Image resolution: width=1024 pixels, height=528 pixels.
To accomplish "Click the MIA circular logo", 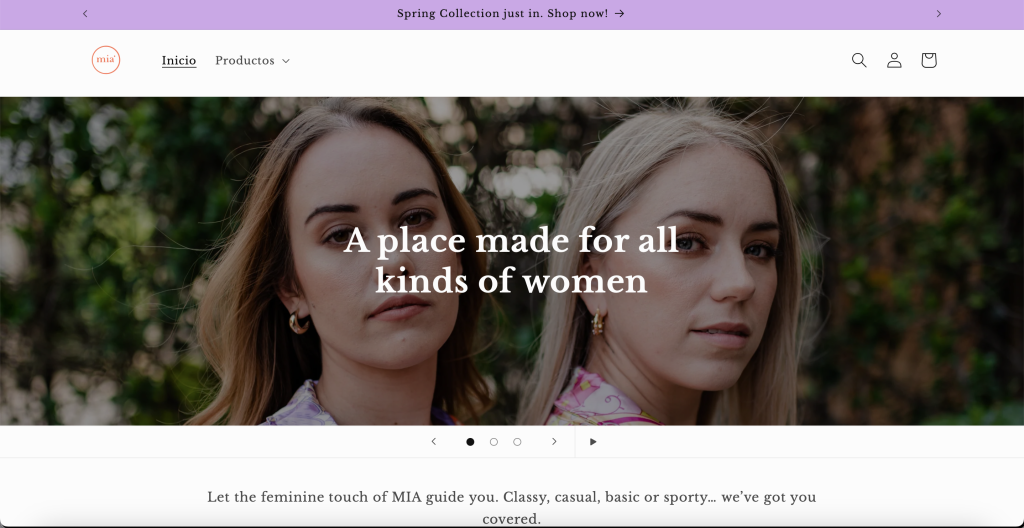I will coord(106,60).
